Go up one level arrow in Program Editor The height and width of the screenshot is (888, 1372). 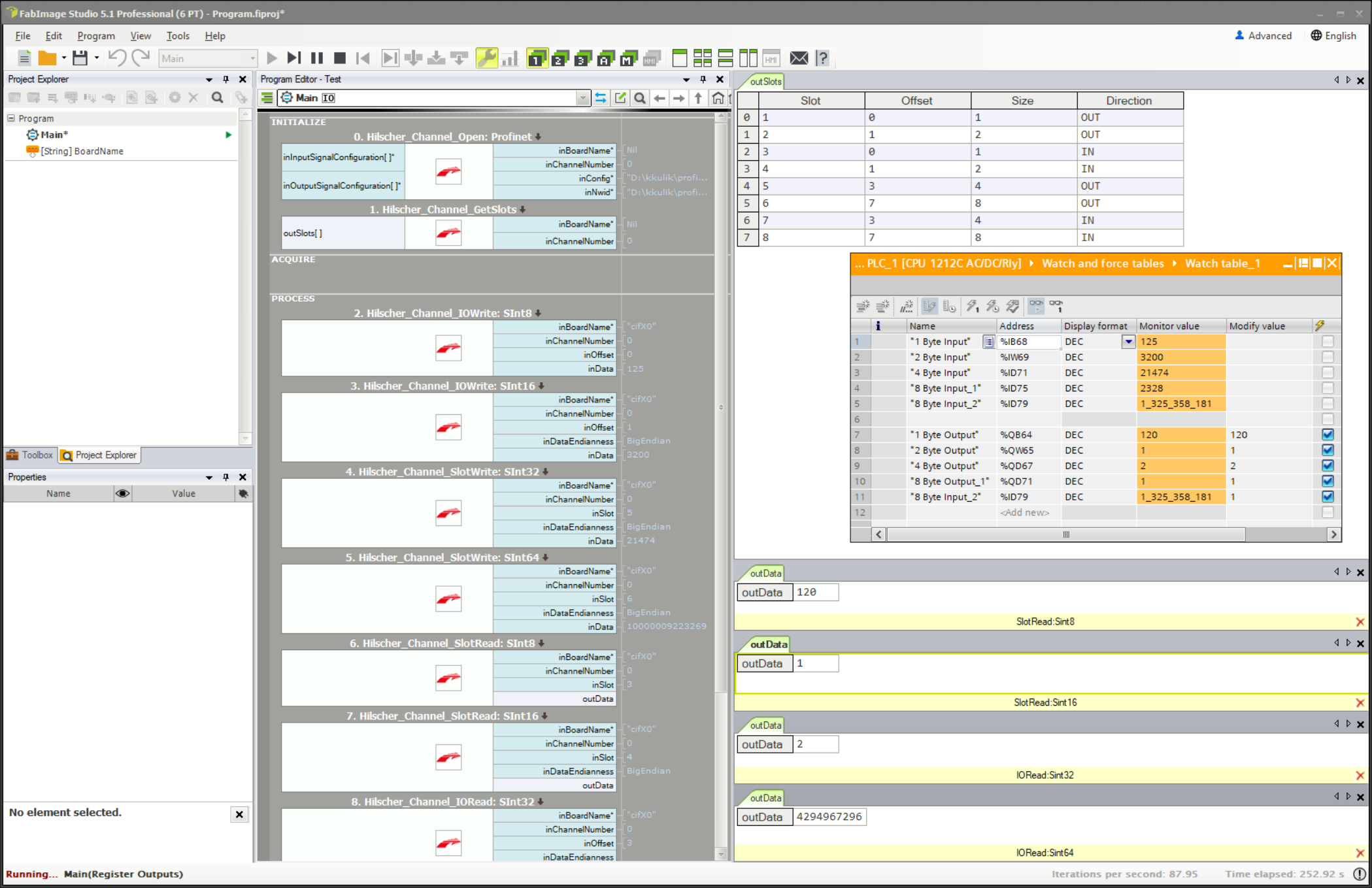coord(698,98)
